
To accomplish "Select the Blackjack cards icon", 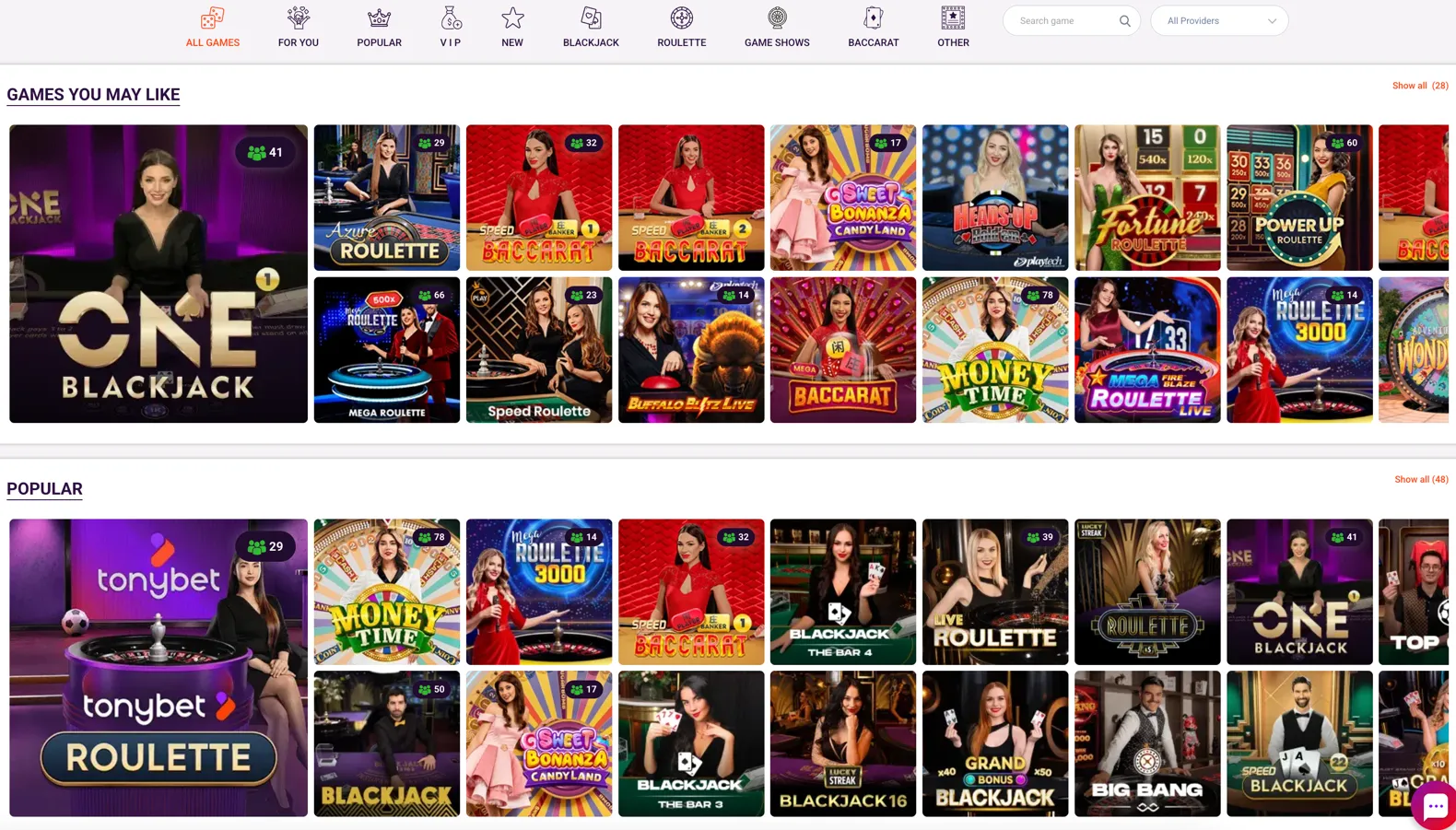I will coord(591,18).
